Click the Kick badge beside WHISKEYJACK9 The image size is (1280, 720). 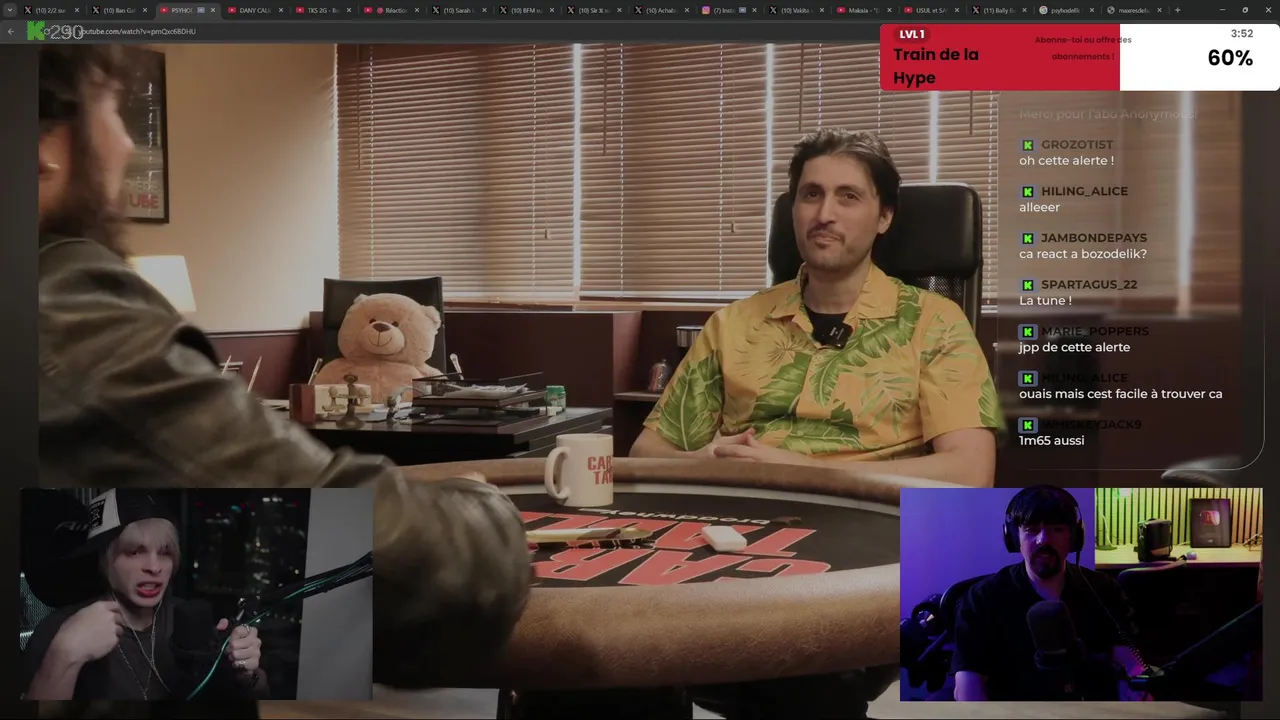(1027, 425)
